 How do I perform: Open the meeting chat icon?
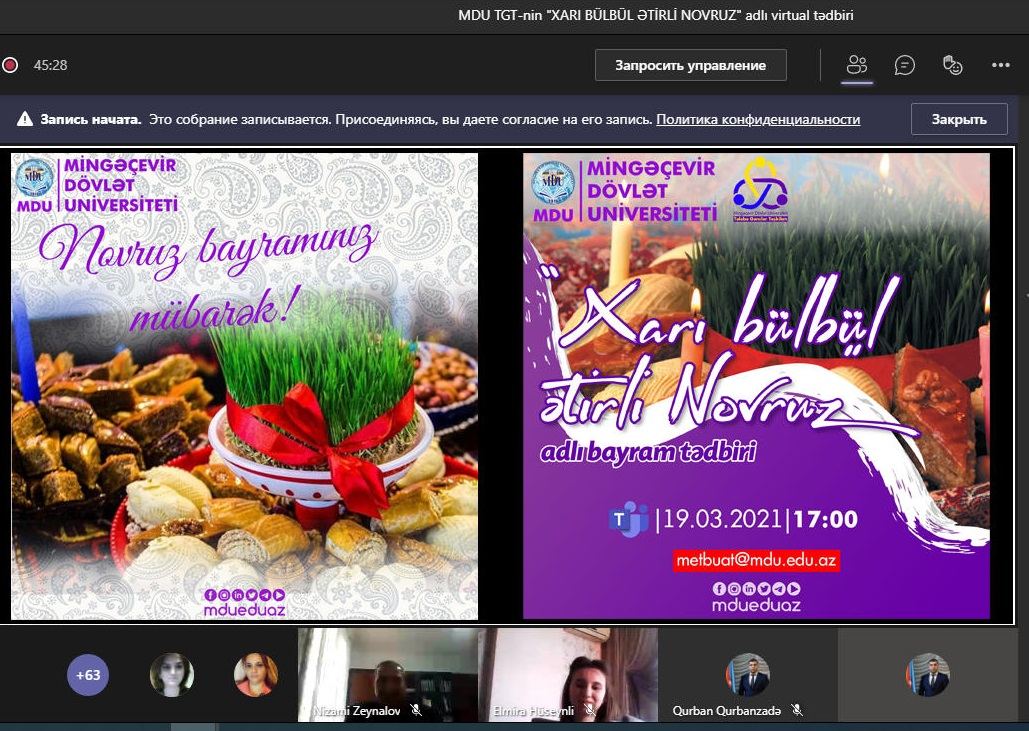(x=905, y=65)
